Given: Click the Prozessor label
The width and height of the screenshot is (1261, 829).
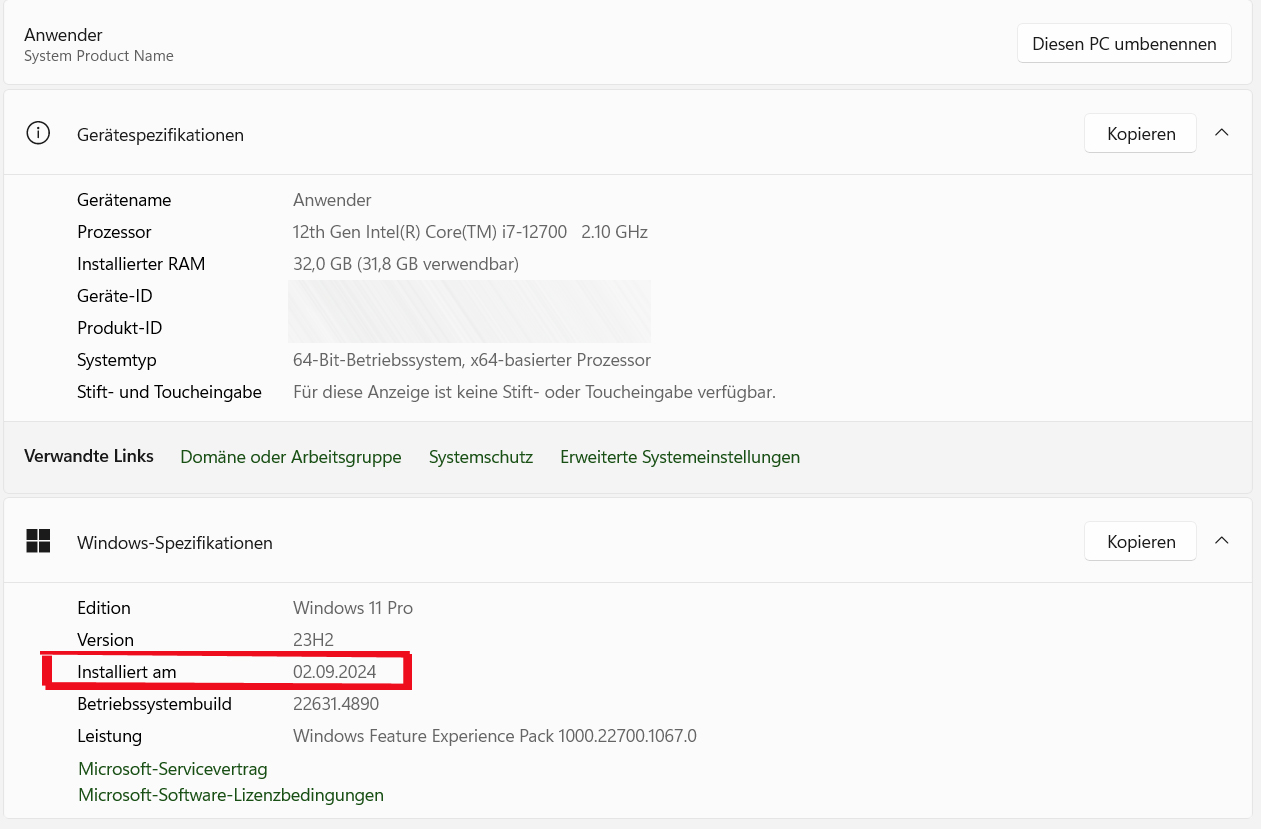Looking at the screenshot, I should coord(114,232).
